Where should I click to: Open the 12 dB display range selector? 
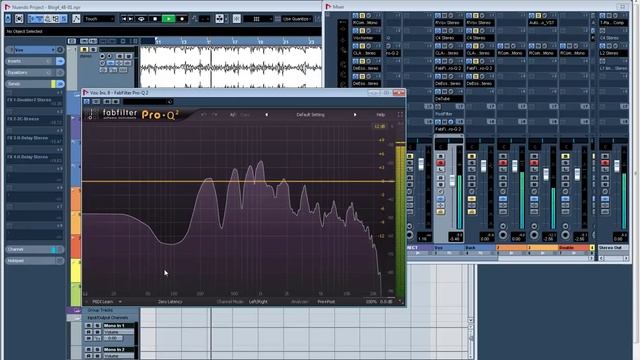(x=380, y=127)
